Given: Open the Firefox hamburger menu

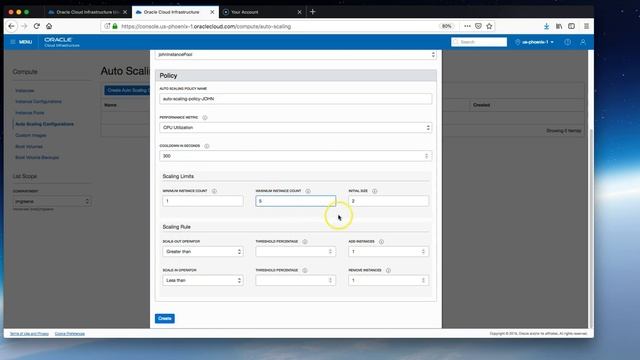Looking at the screenshot, I should [x=587, y=26].
